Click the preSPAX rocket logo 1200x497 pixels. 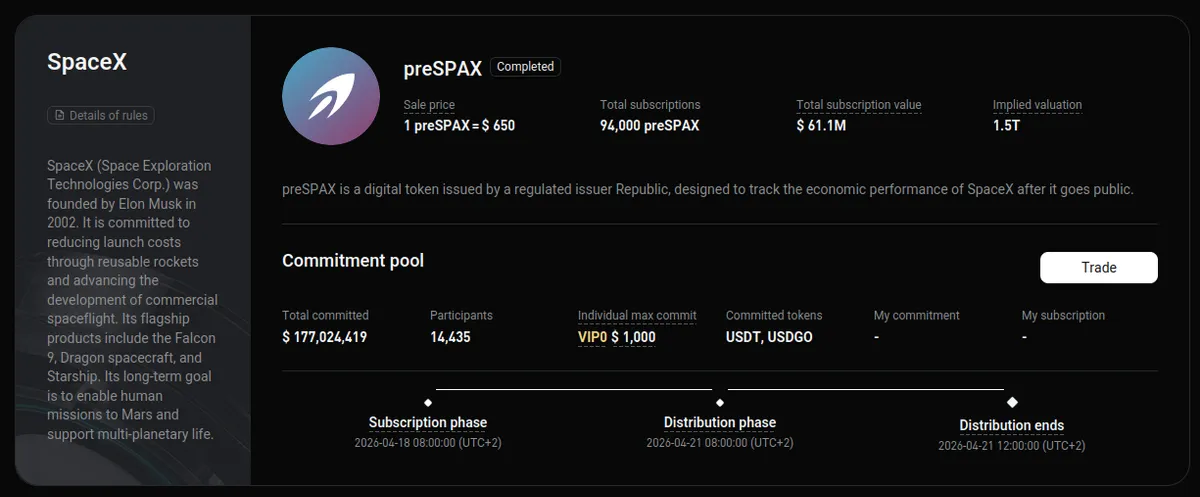pos(331,97)
